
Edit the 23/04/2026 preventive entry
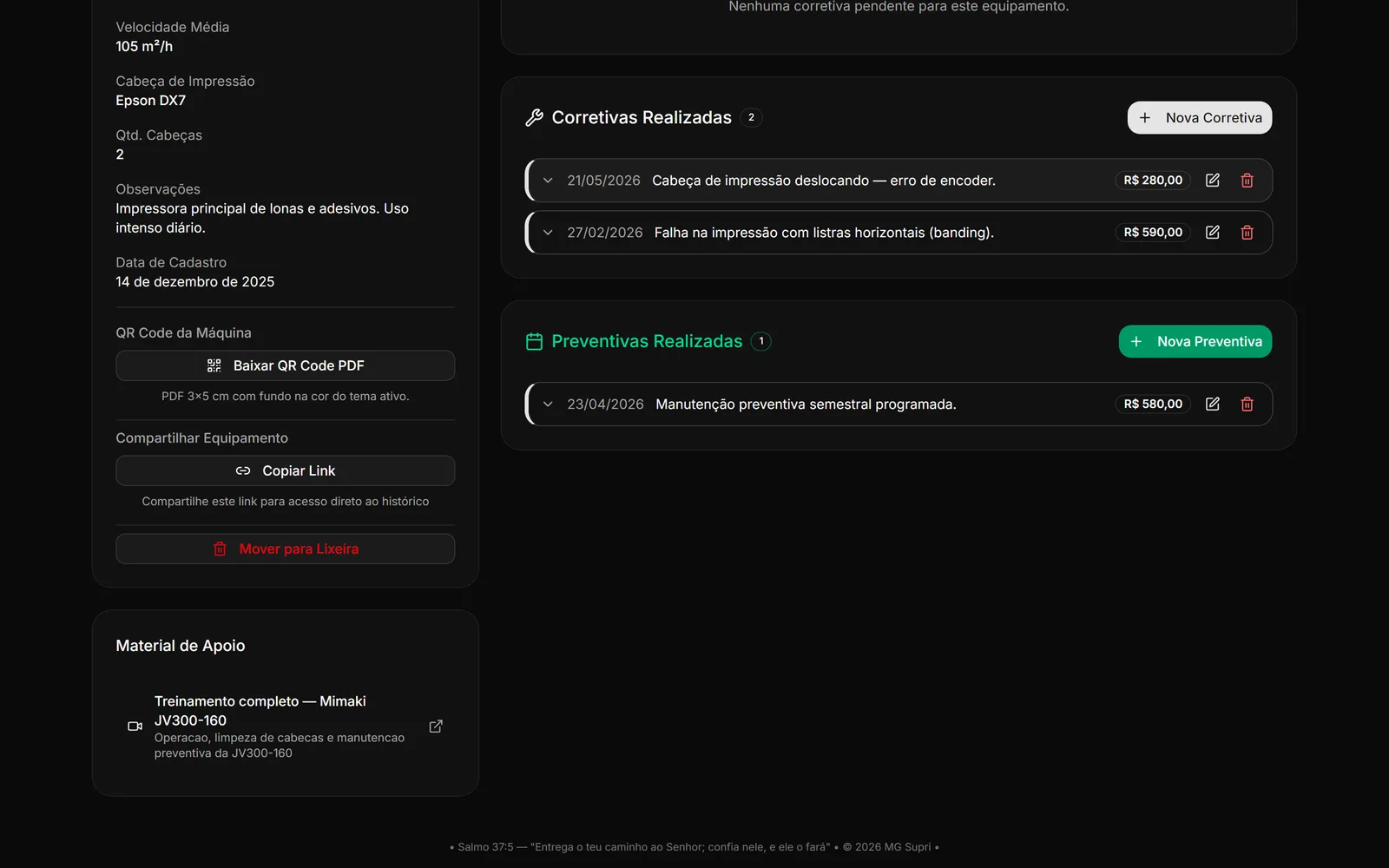1213,404
